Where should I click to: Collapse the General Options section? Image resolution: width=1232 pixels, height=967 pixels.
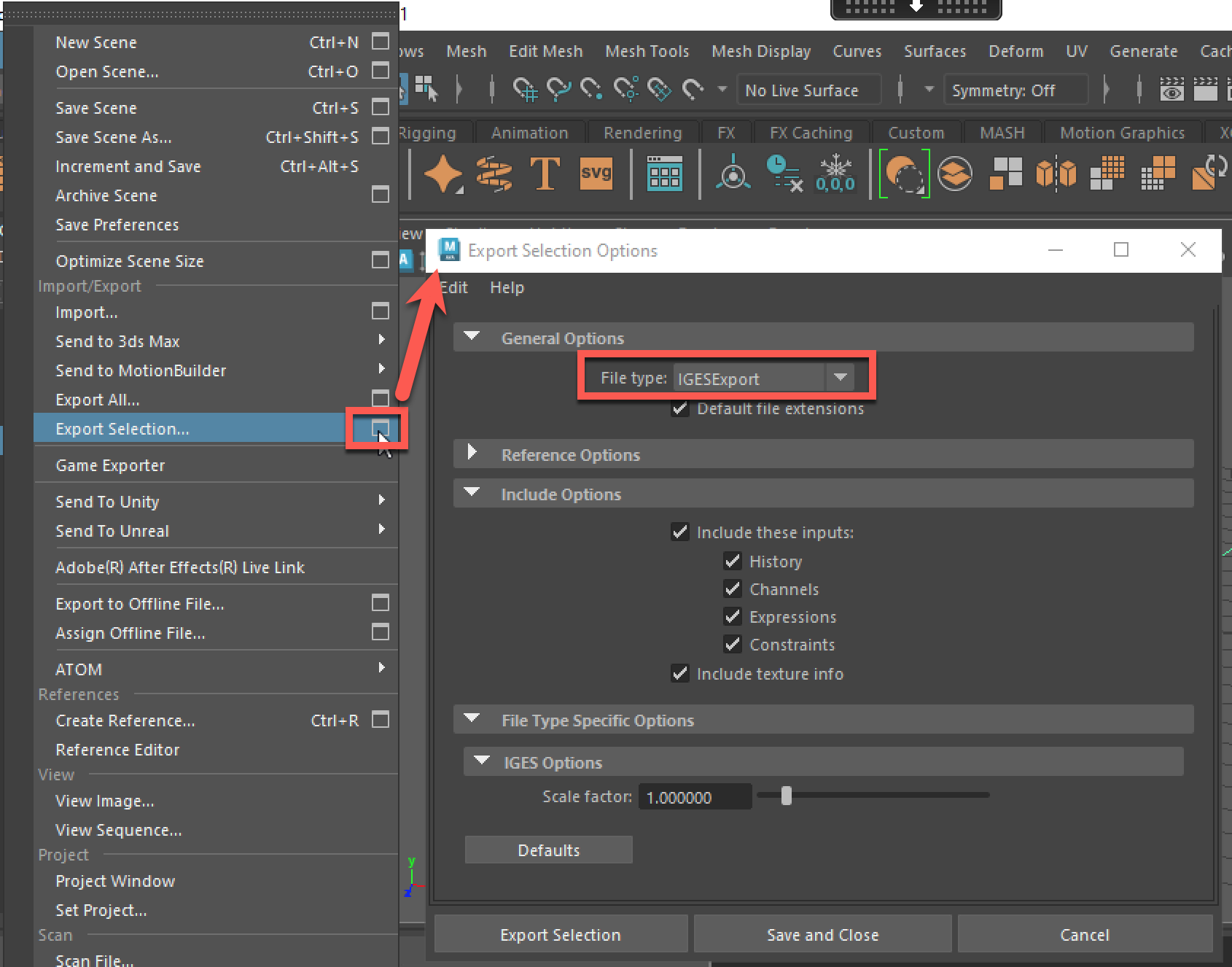coord(471,337)
